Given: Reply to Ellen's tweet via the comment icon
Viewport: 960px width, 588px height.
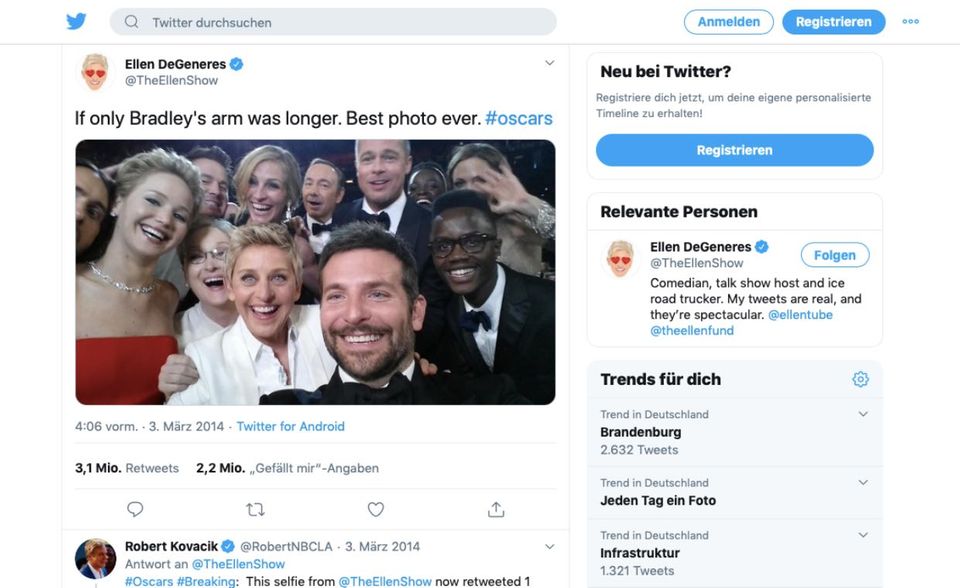Looking at the screenshot, I should [x=135, y=509].
